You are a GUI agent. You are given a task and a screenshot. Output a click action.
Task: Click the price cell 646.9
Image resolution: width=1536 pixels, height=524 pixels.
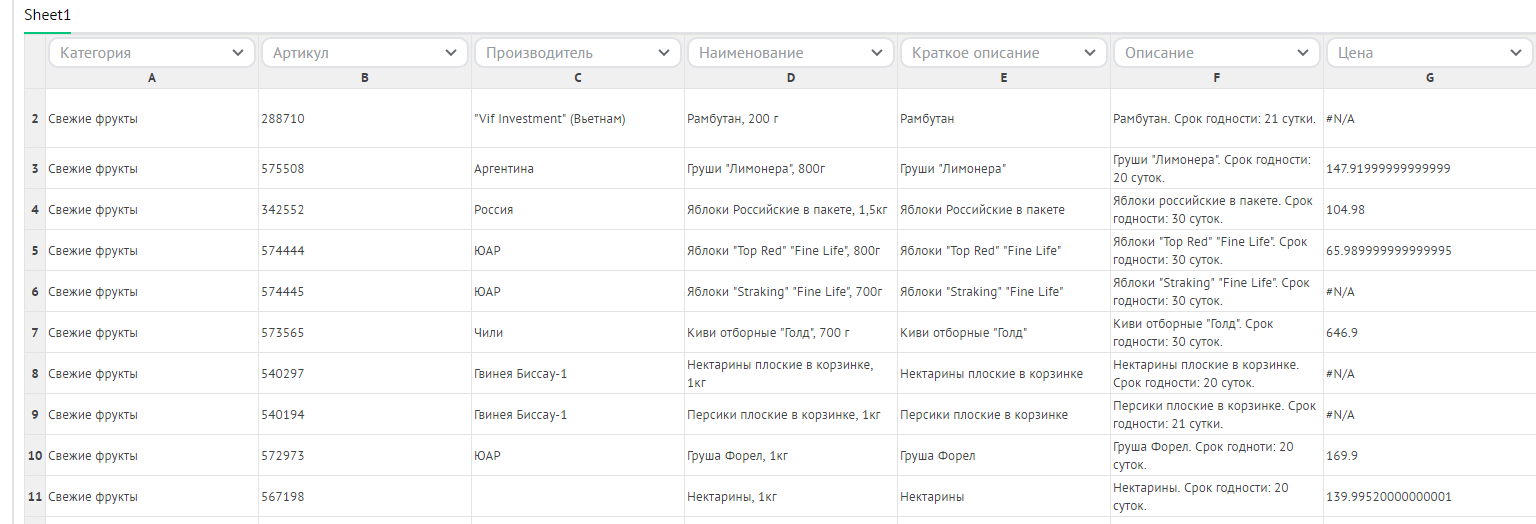point(1429,332)
